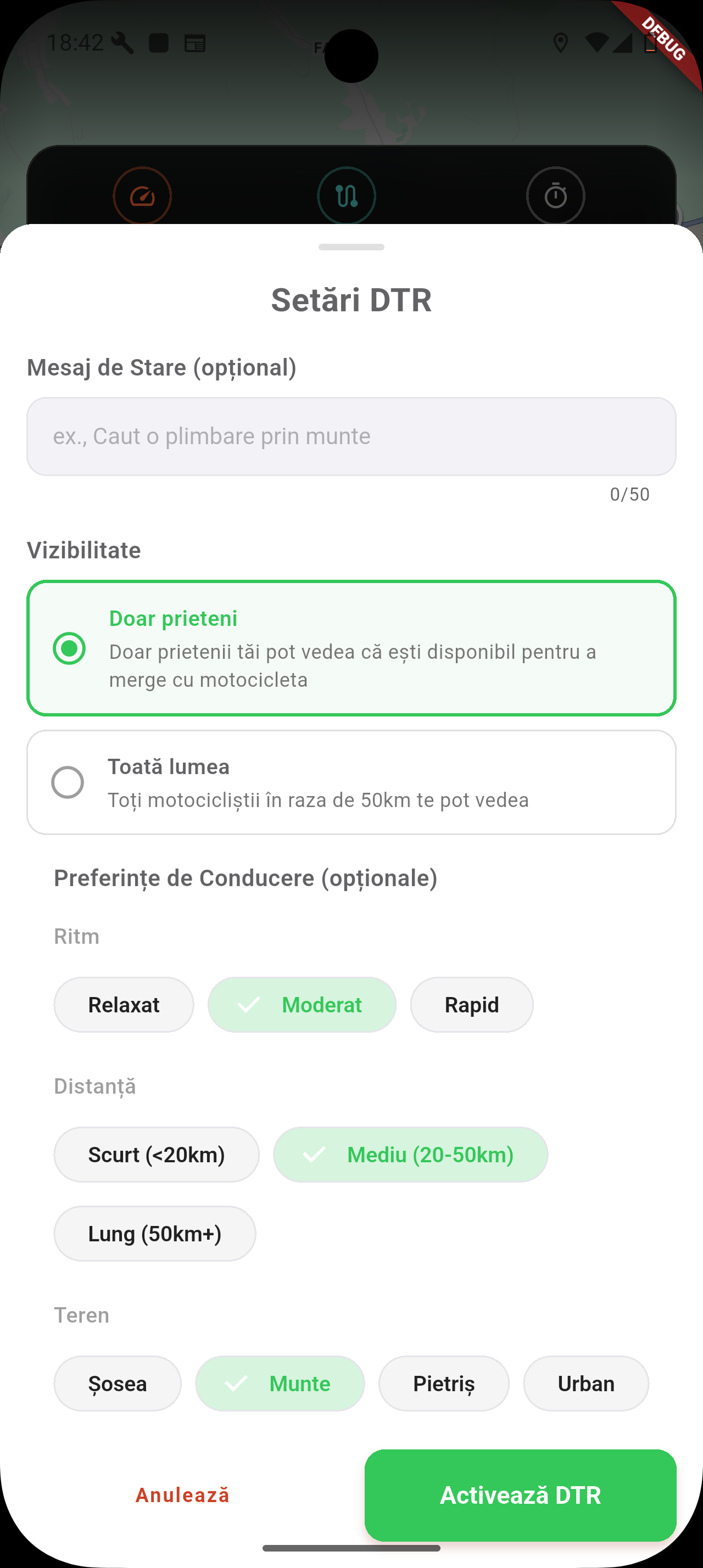Choose the Rapid pace chip
The height and width of the screenshot is (1568, 703).
(x=472, y=1004)
